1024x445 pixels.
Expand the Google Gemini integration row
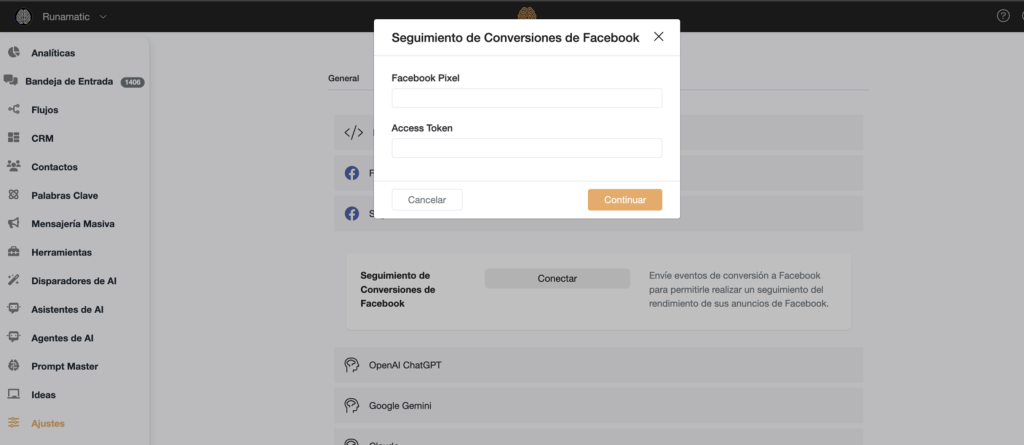(598, 406)
